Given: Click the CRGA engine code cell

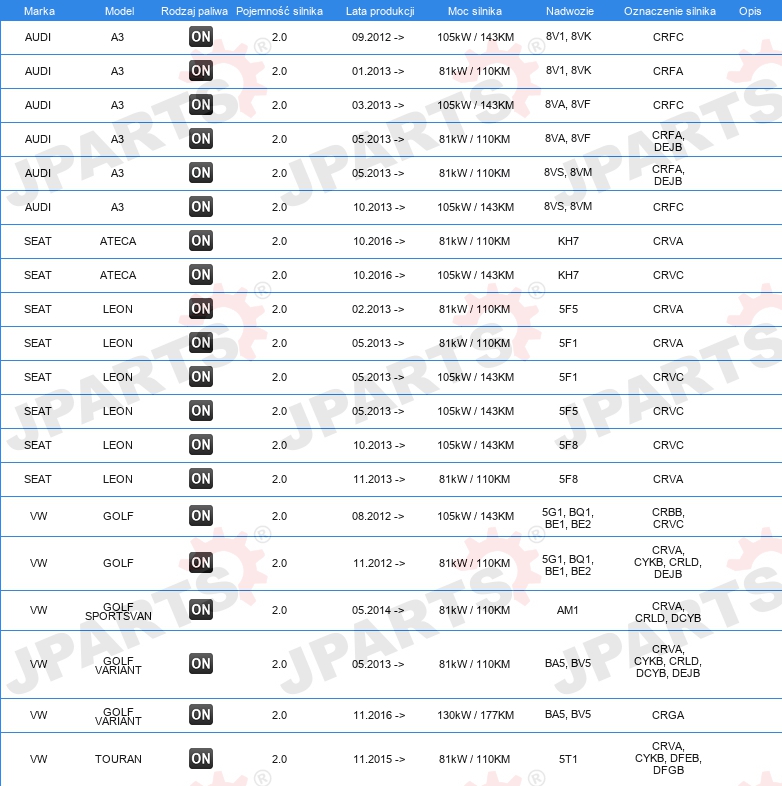Looking at the screenshot, I should pos(668,715).
